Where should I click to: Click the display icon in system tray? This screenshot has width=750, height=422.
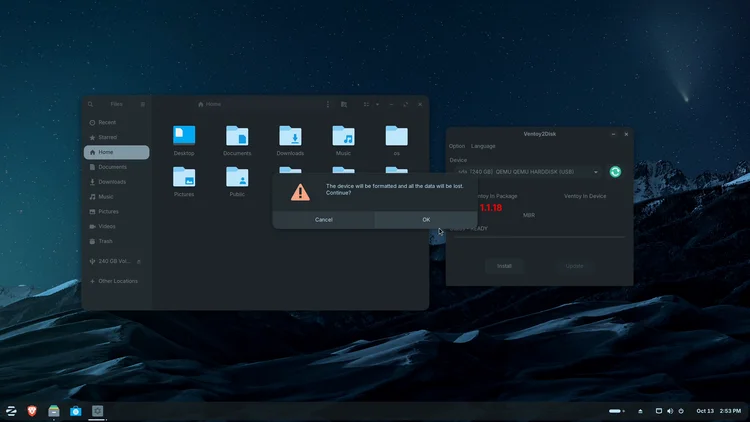point(659,411)
